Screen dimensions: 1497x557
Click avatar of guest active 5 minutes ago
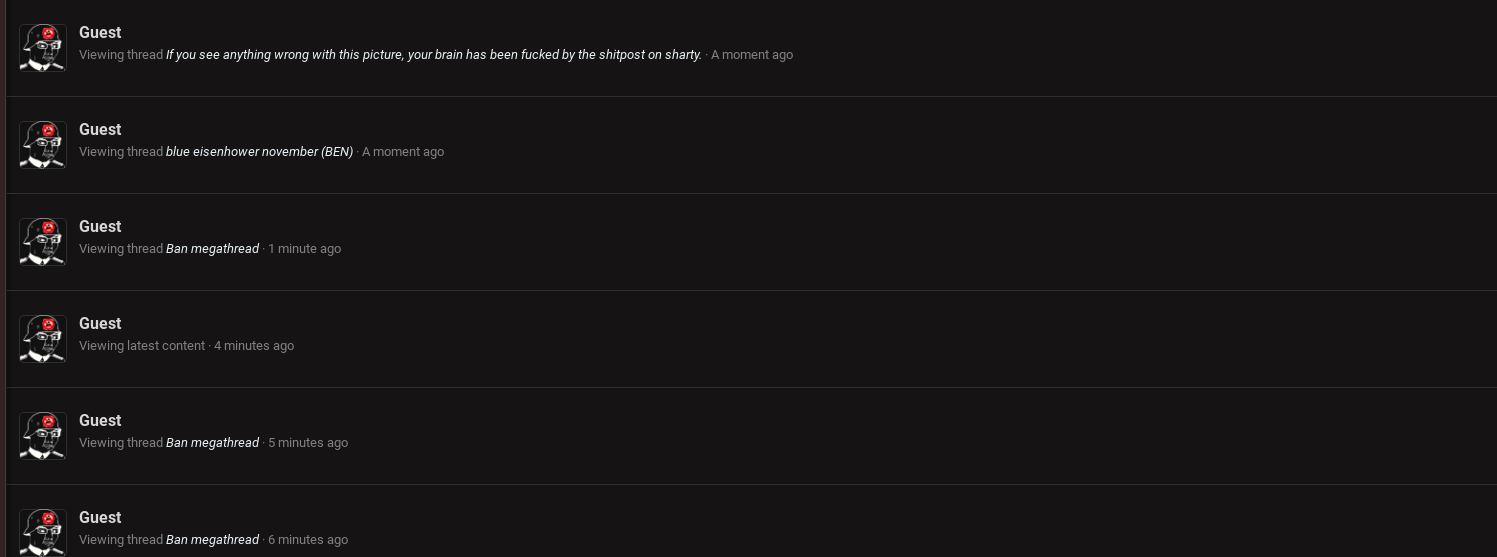[x=43, y=436]
